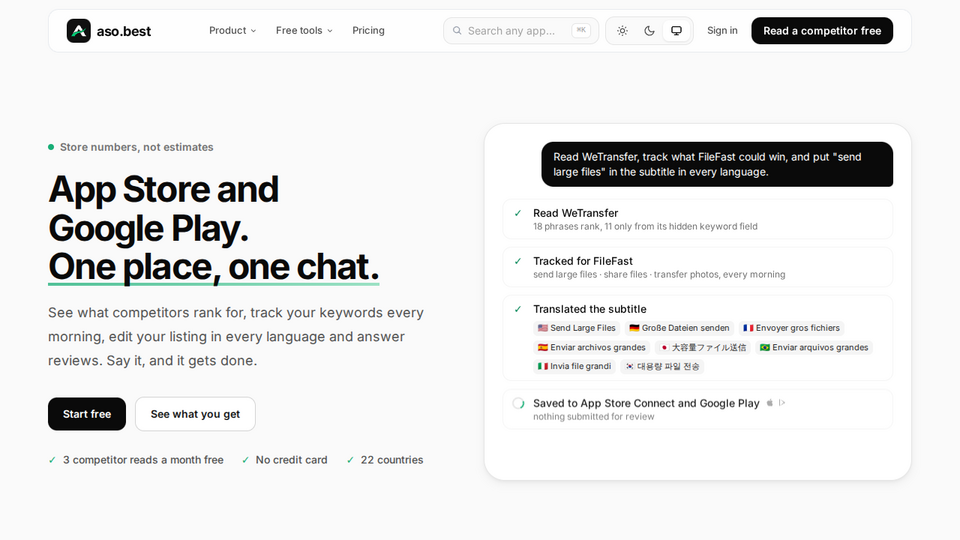This screenshot has height=540, width=960.
Task: Click the green dot beside Store numbers
Action: (51, 147)
